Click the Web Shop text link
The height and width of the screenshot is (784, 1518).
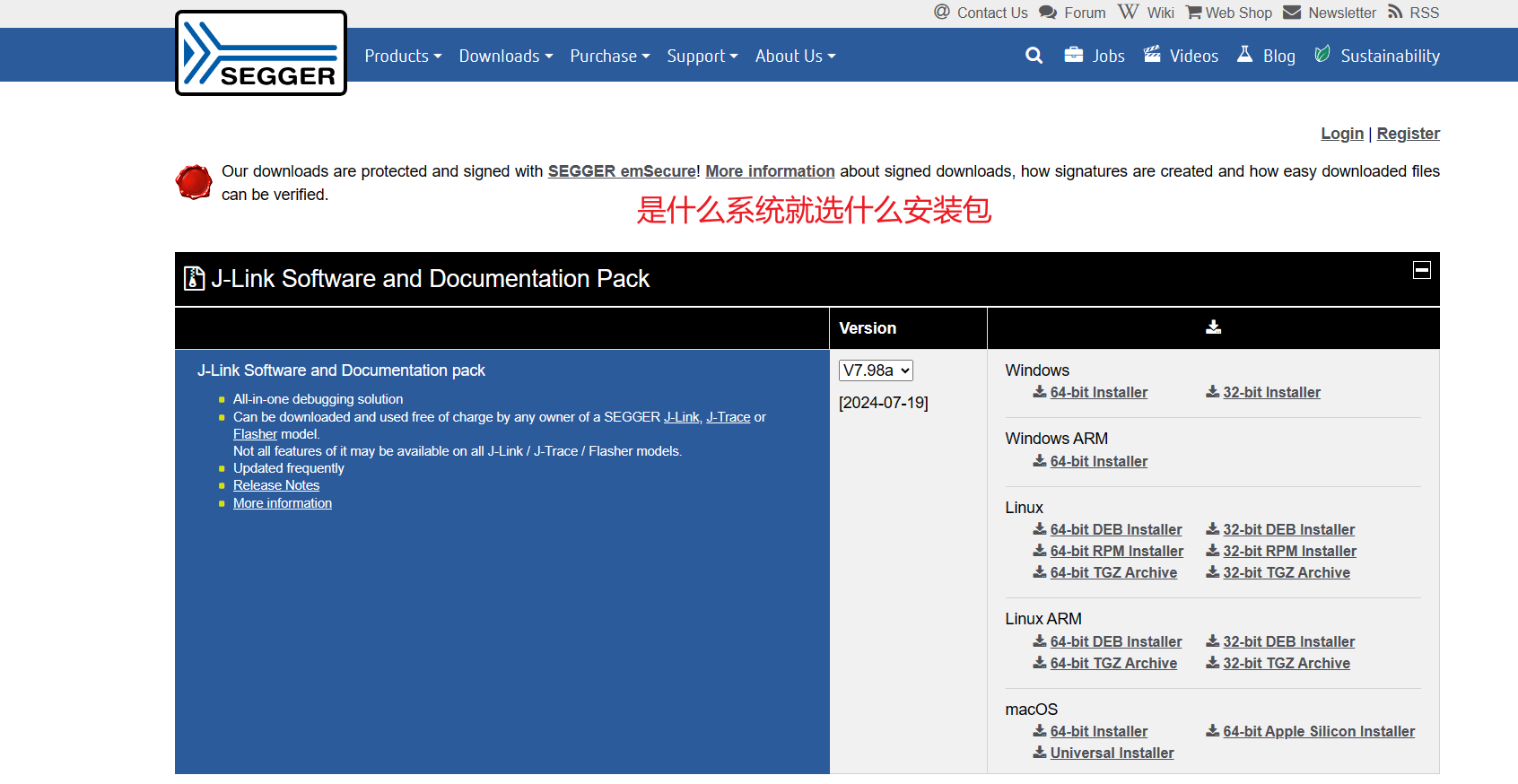click(x=1238, y=13)
